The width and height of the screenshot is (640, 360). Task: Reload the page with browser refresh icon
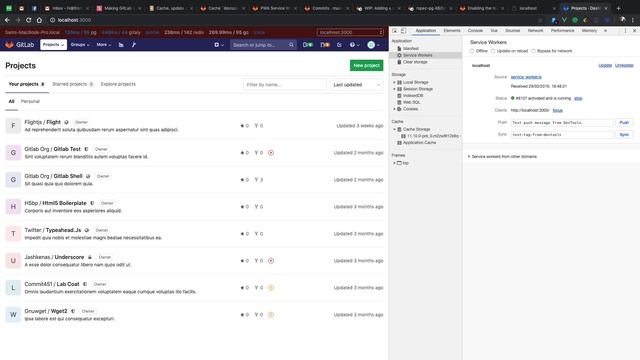(28, 20)
